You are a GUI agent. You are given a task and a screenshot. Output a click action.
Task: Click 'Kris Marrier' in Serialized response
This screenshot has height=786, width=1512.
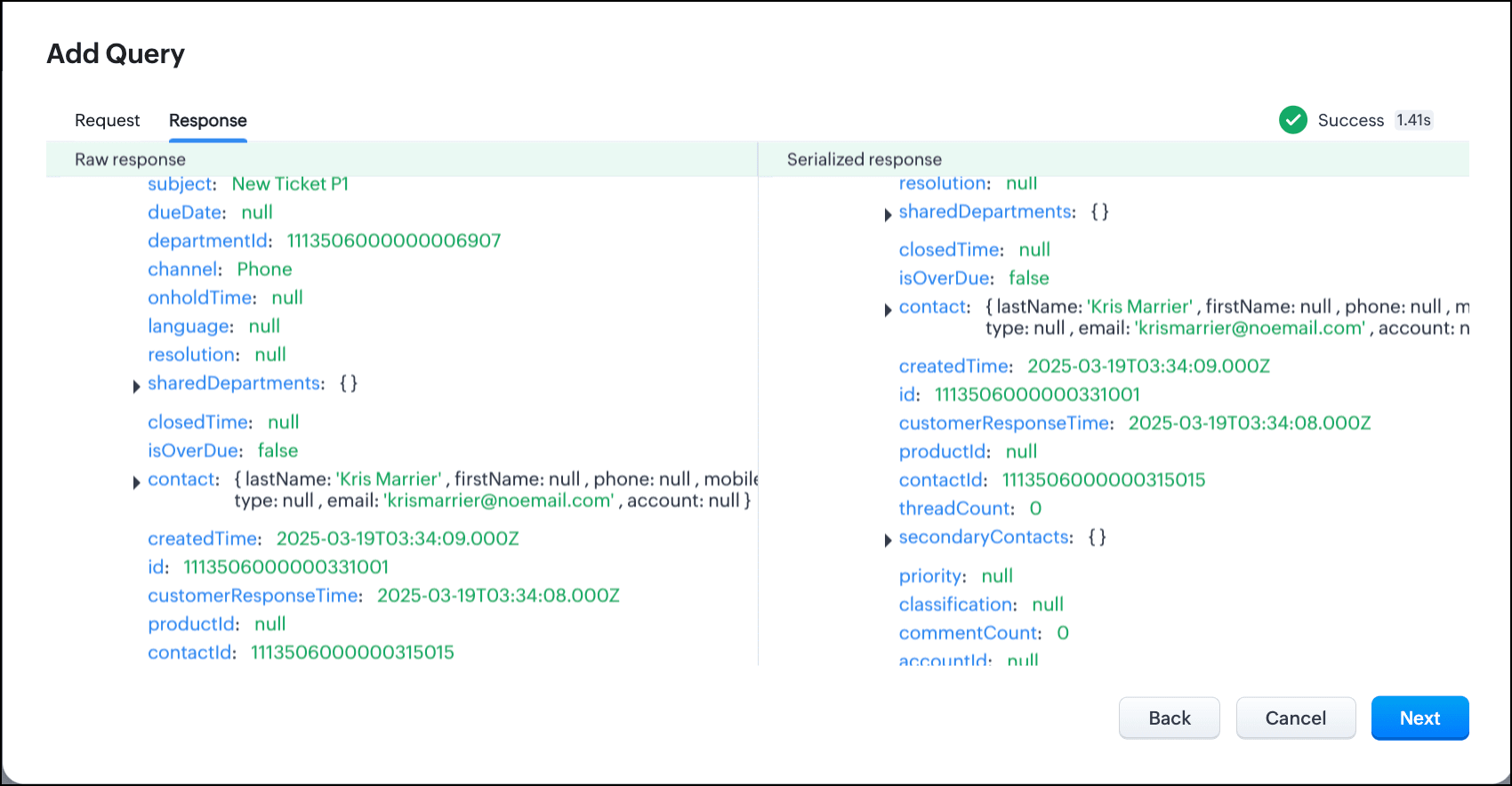click(1139, 307)
